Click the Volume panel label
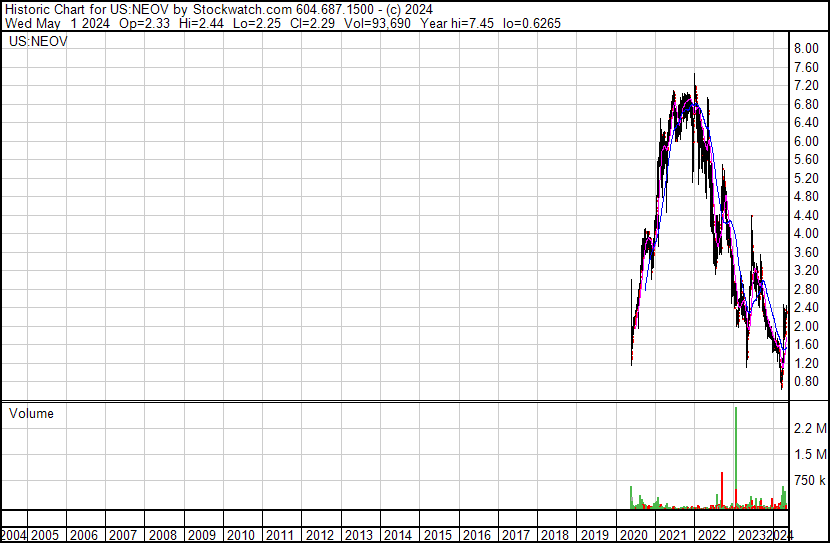The width and height of the screenshot is (830, 543). (31, 413)
